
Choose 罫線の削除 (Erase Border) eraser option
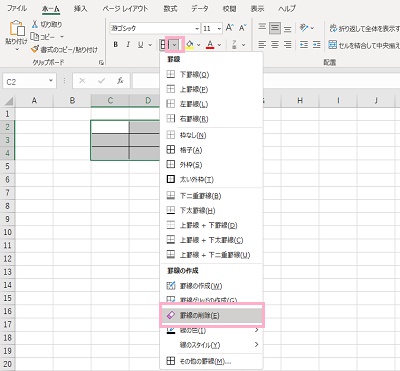click(x=211, y=315)
